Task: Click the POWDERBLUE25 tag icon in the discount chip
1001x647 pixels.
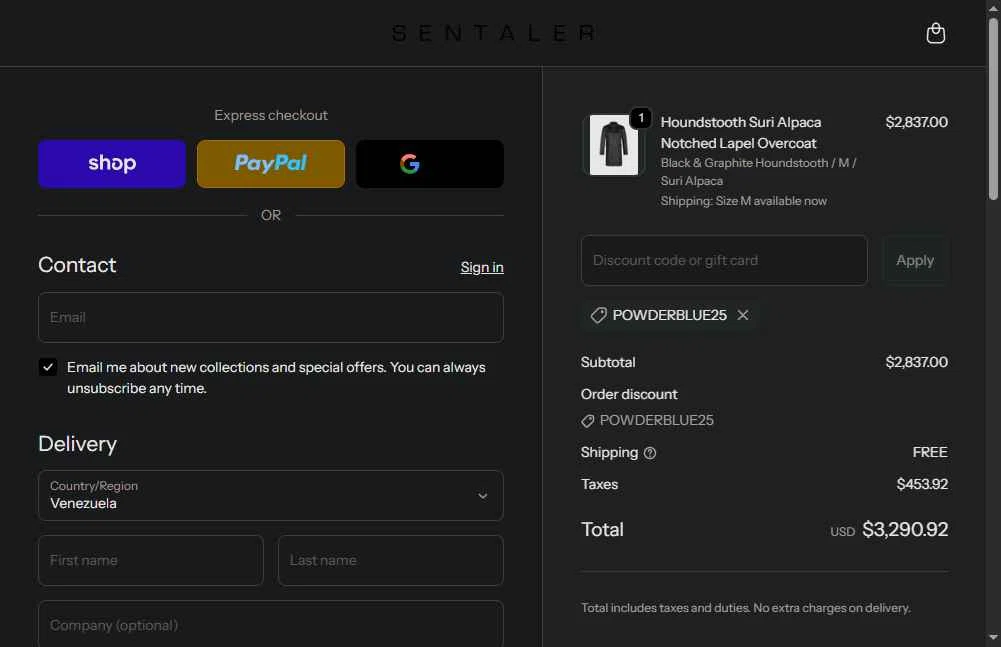Action: pos(598,315)
